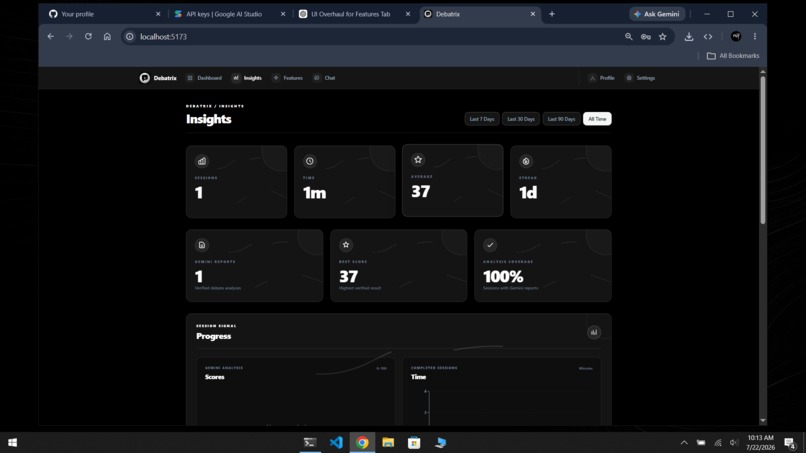The width and height of the screenshot is (806, 453).
Task: Open Settings from the navbar
Action: [640, 78]
